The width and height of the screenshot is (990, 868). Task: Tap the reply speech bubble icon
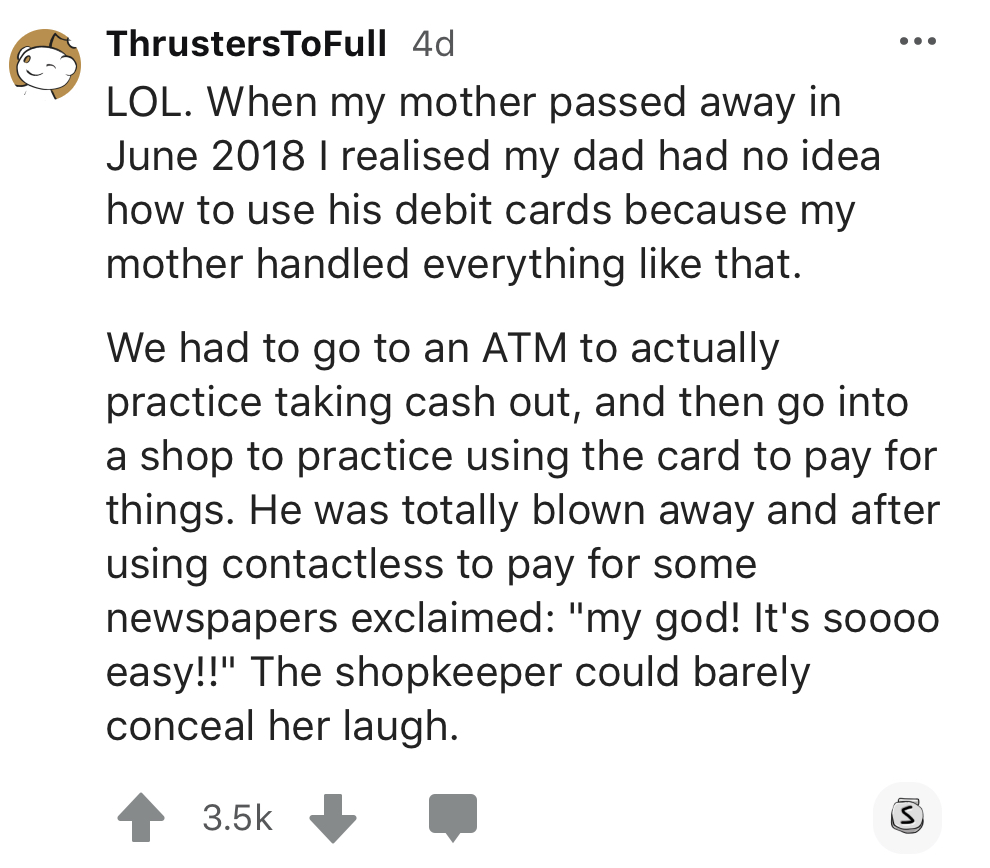coord(453,816)
